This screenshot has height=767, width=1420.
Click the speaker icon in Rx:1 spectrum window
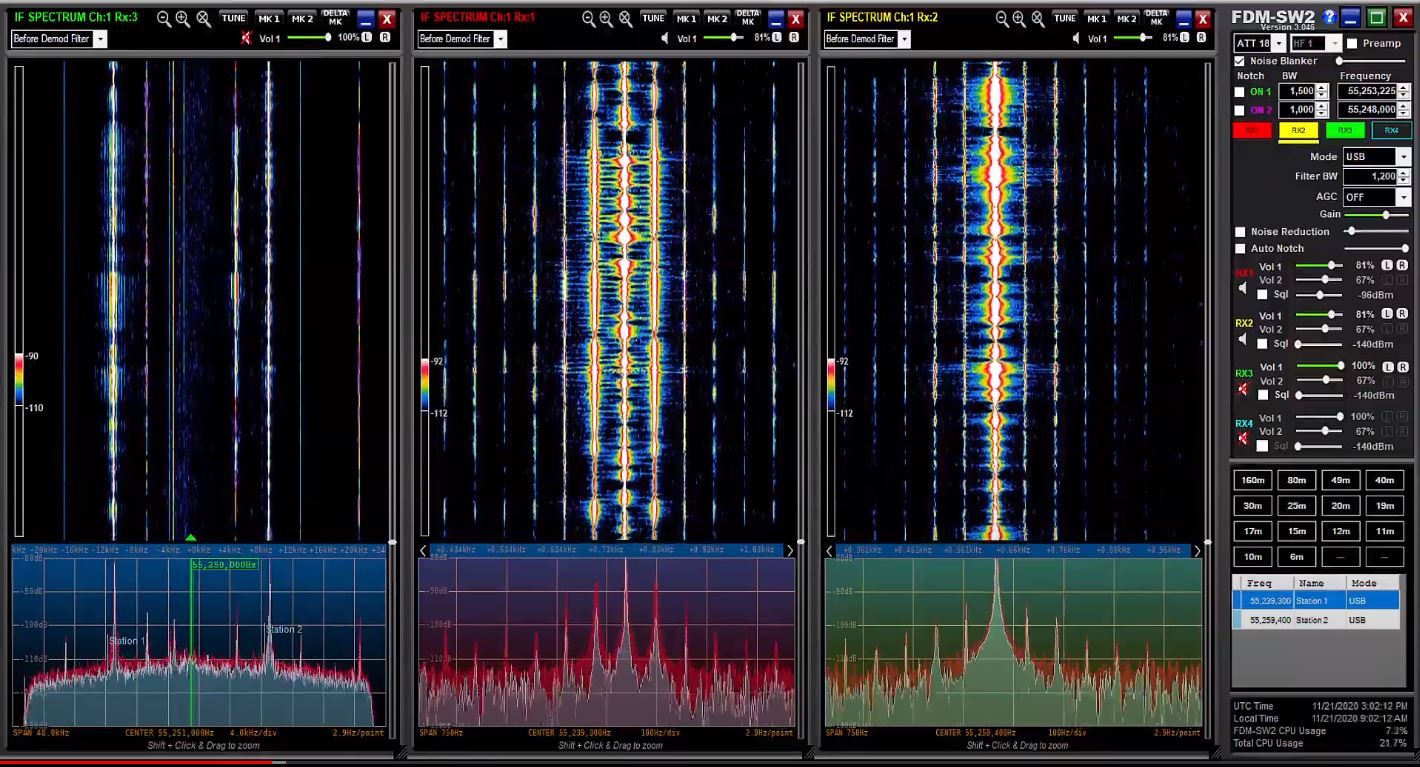[x=664, y=37]
